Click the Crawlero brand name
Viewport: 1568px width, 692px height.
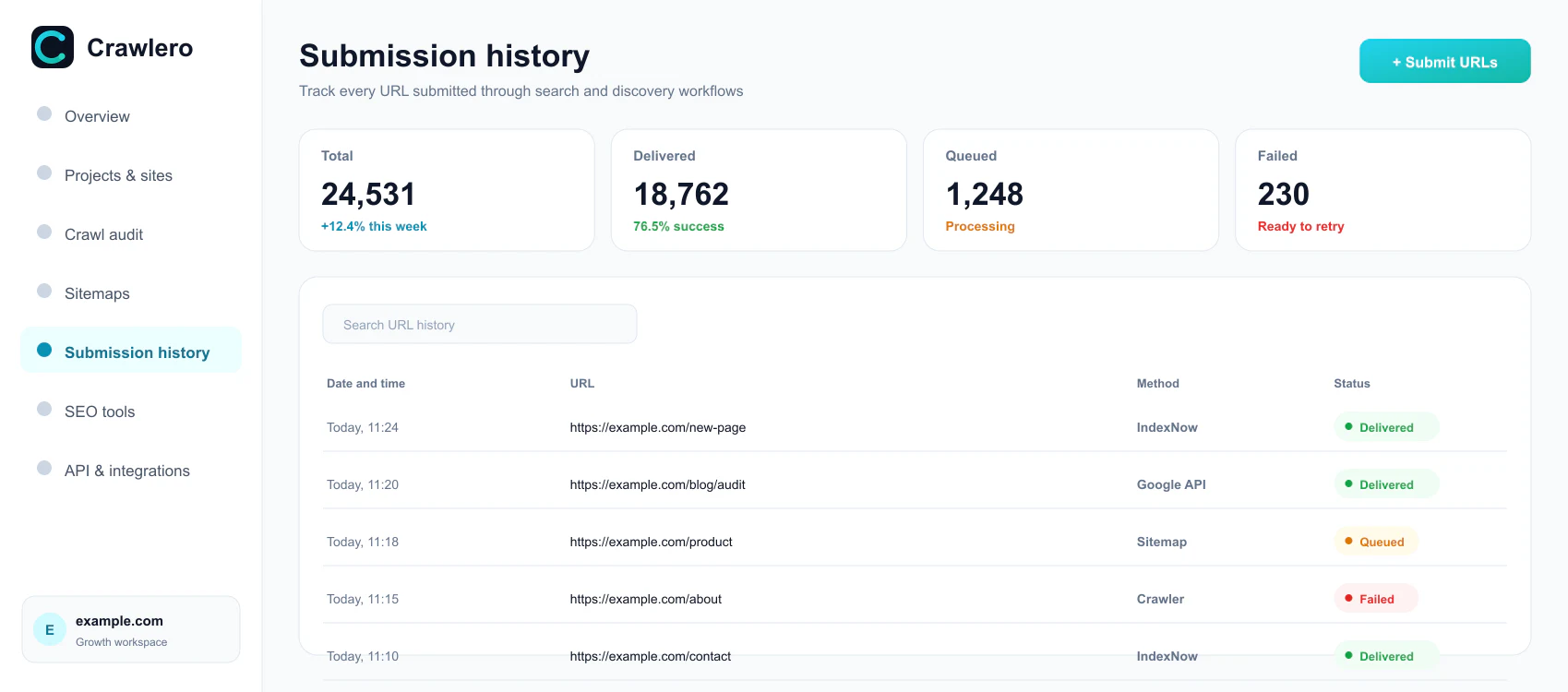(139, 48)
